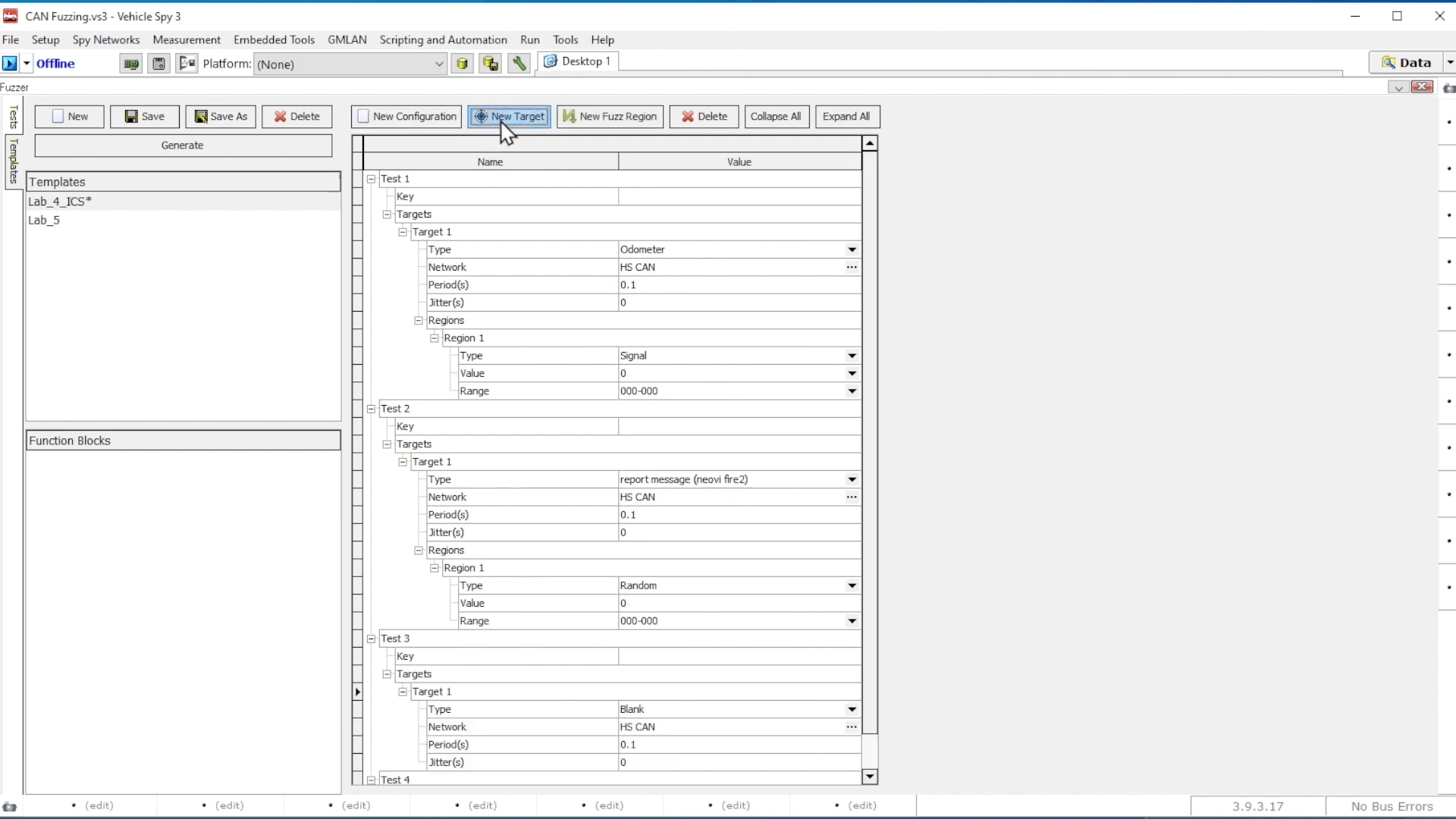Open the Platform dropdown list
The height and width of the screenshot is (819, 1456).
[439, 64]
